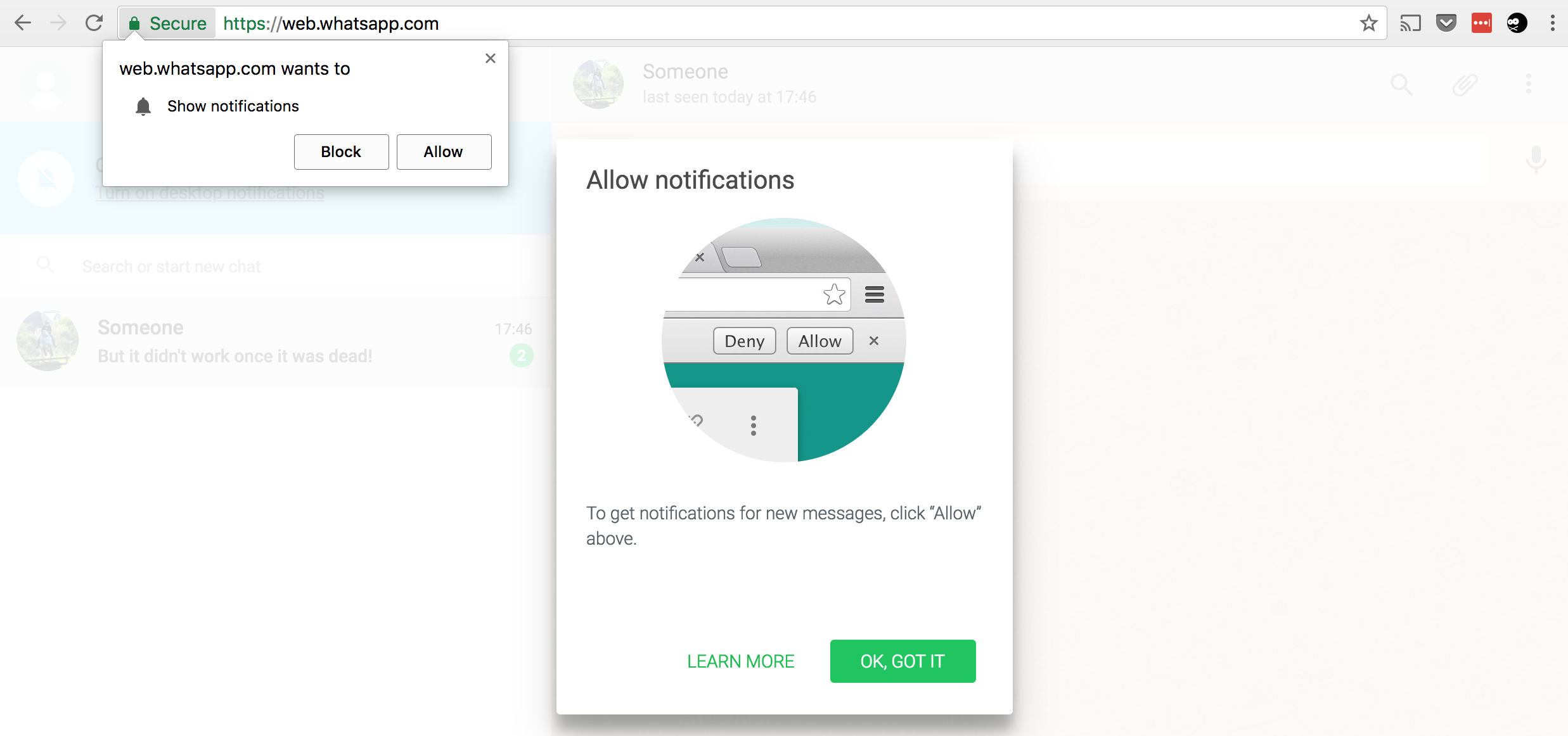Click the 17:46 timestamp in chat list
This screenshot has width=1568, height=736.
click(513, 329)
